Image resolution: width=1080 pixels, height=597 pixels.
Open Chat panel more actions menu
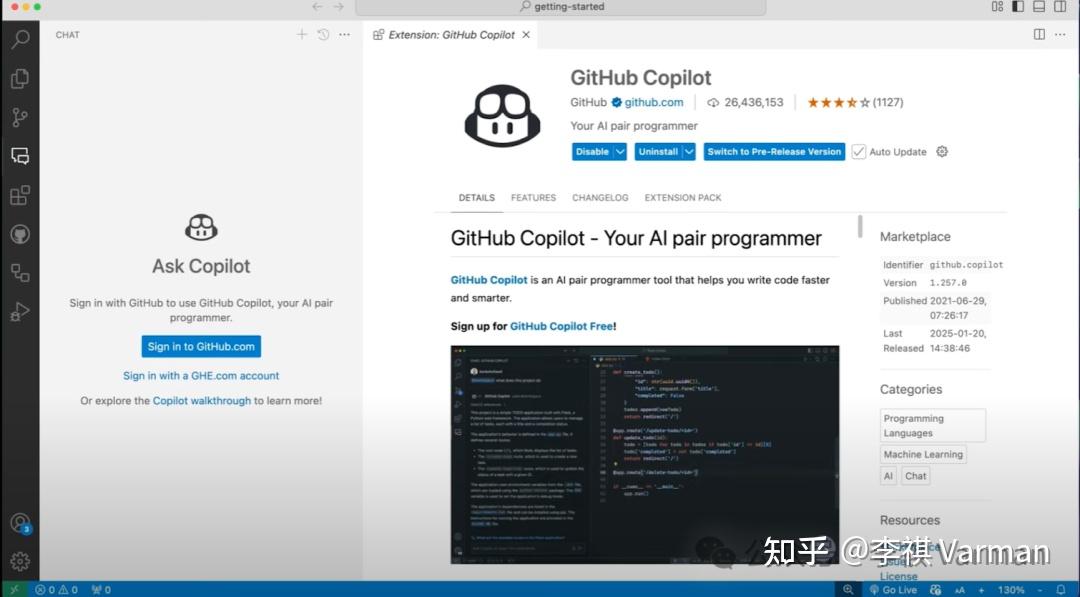pyautogui.click(x=344, y=34)
